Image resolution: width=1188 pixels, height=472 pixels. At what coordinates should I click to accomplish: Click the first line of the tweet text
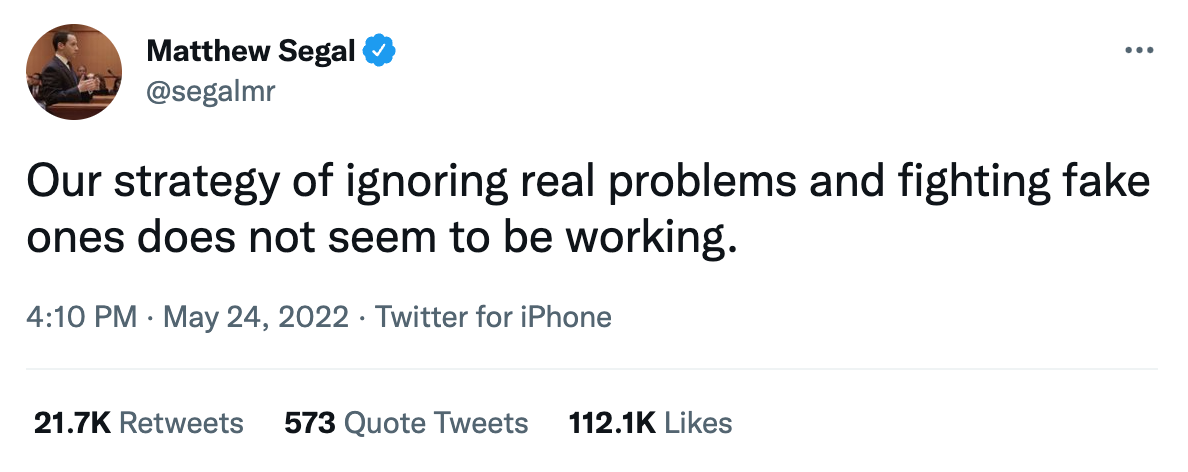point(589,183)
